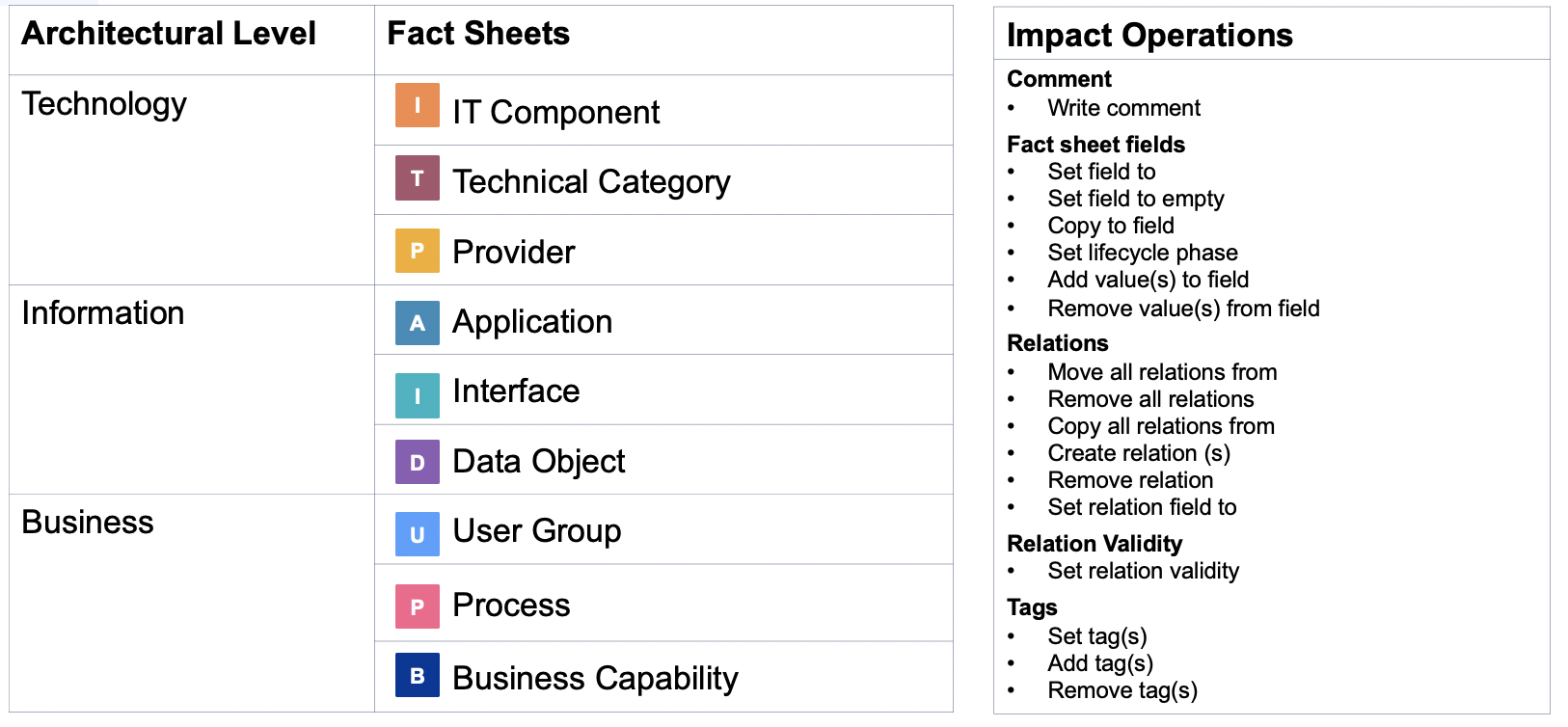Click the User Group U icon
1568x727 pixels.
click(417, 534)
